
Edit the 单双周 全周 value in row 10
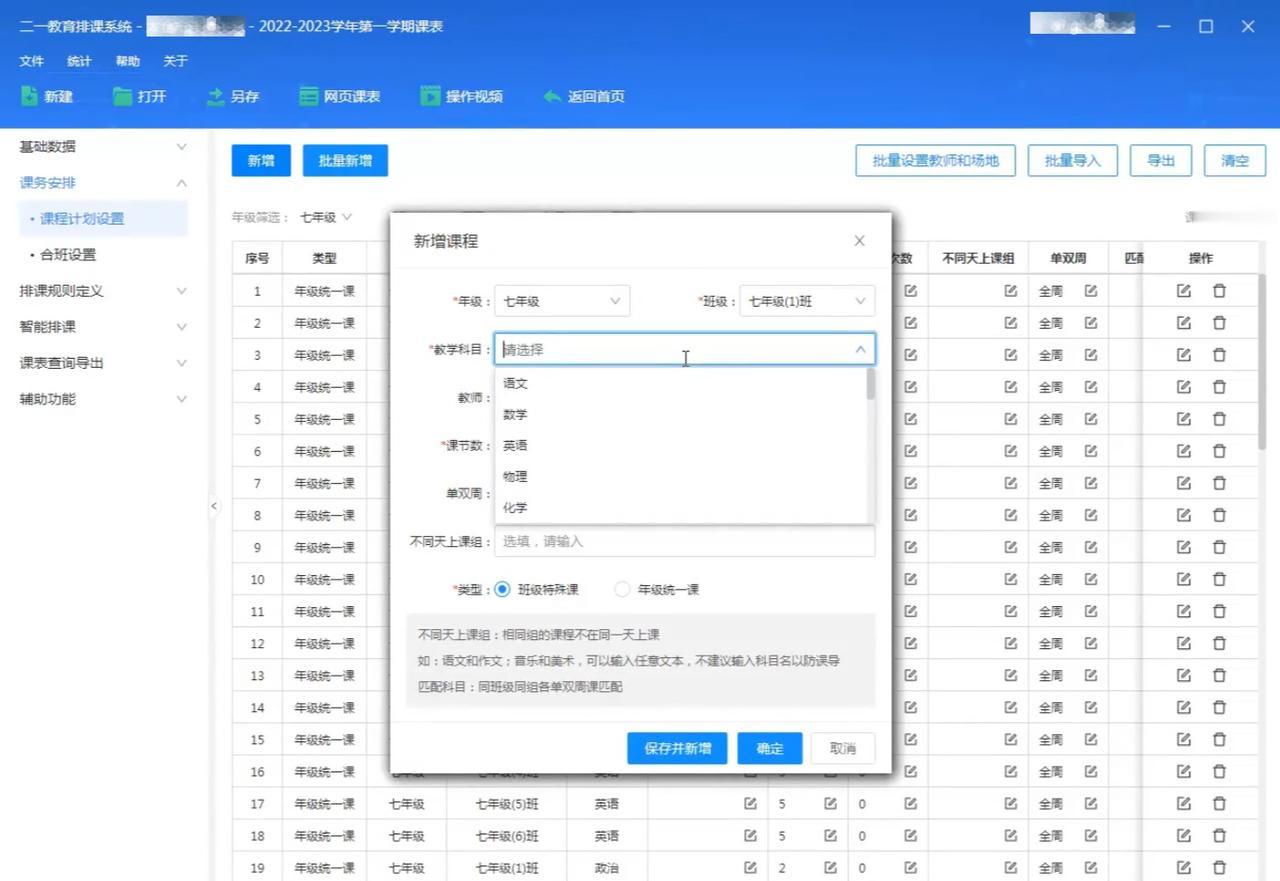pyautogui.click(x=1091, y=579)
